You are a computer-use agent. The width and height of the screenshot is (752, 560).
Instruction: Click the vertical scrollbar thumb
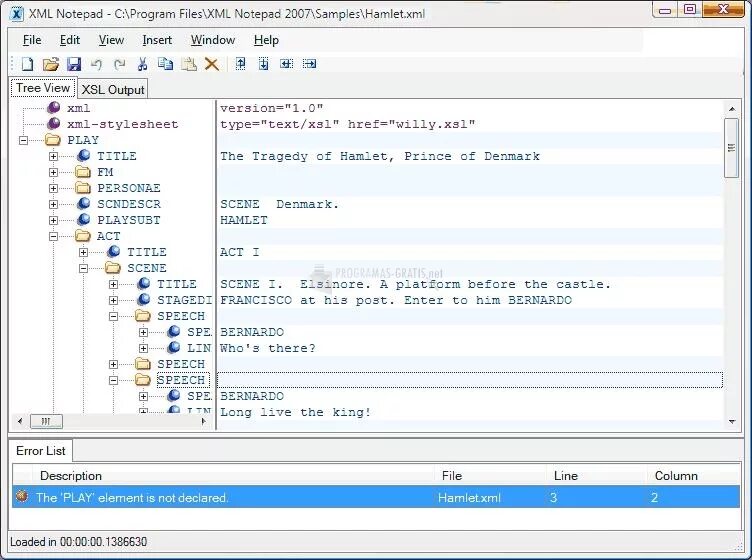tap(731, 148)
